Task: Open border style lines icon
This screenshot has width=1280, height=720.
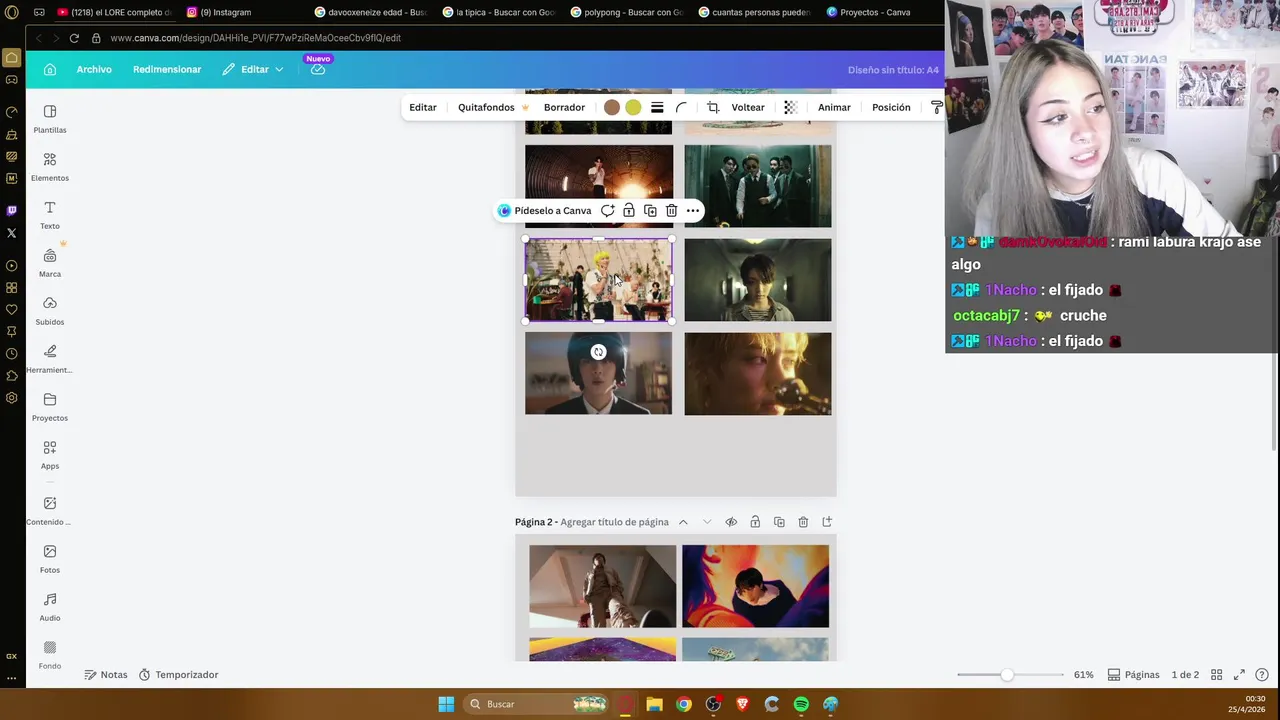Action: (657, 107)
